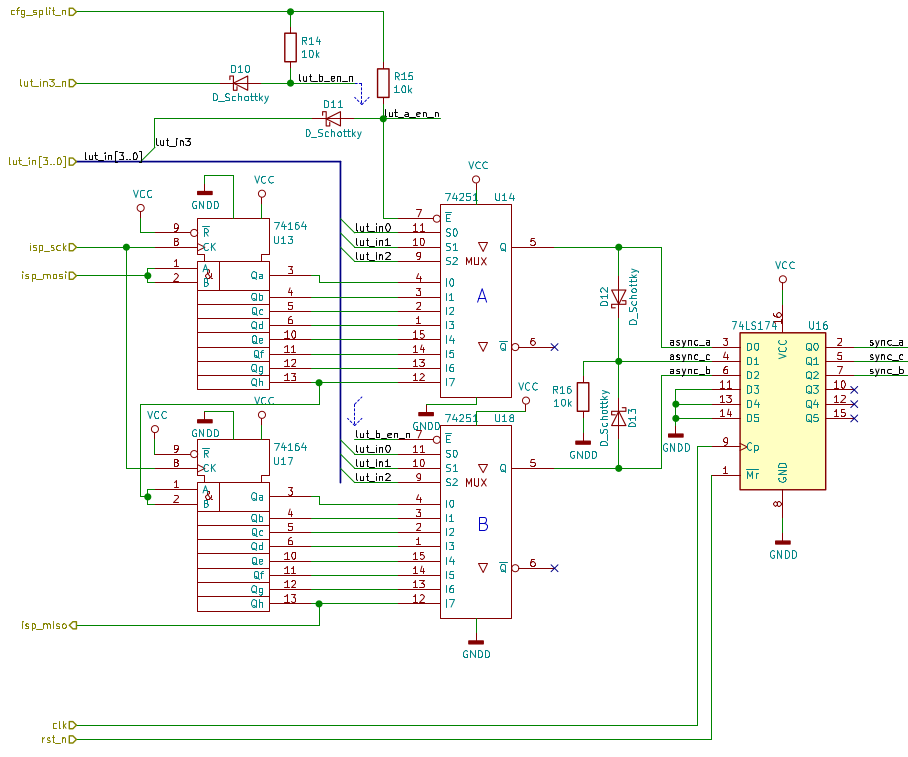Click the GNDD symbol below U16
This screenshot has height=757, width=908.
point(783,543)
